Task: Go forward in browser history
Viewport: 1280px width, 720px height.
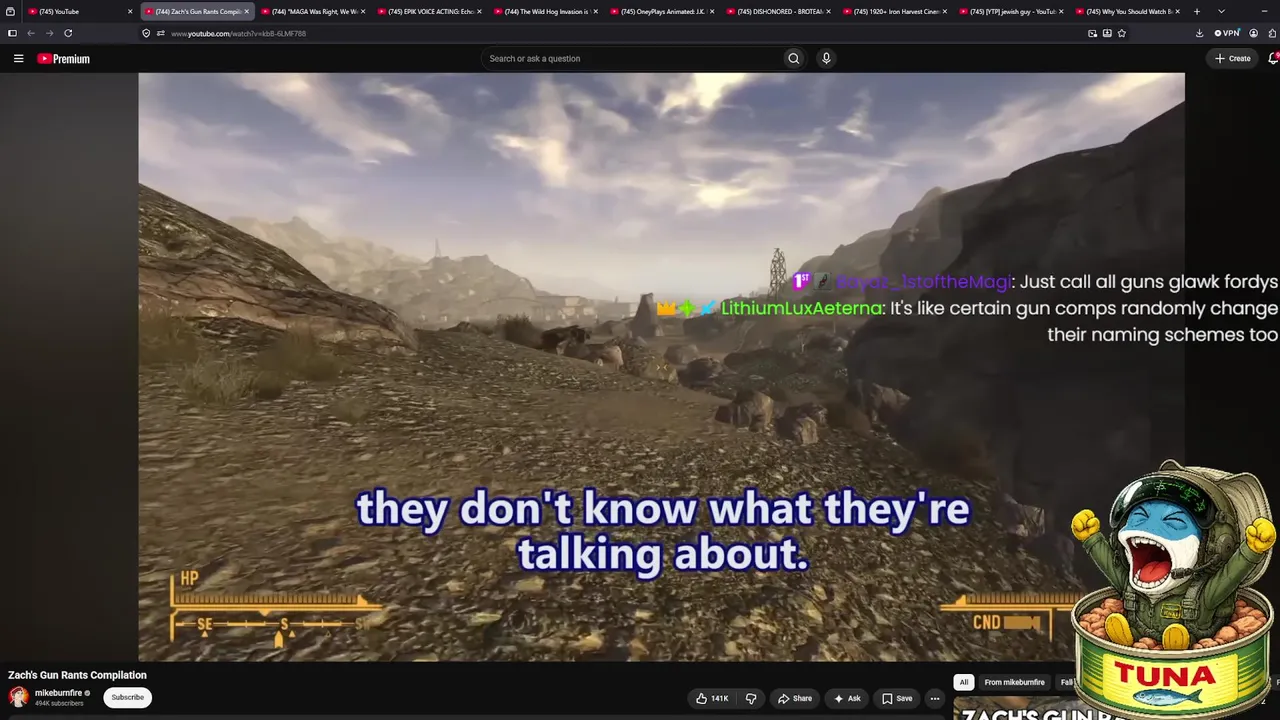Action: tap(49, 33)
